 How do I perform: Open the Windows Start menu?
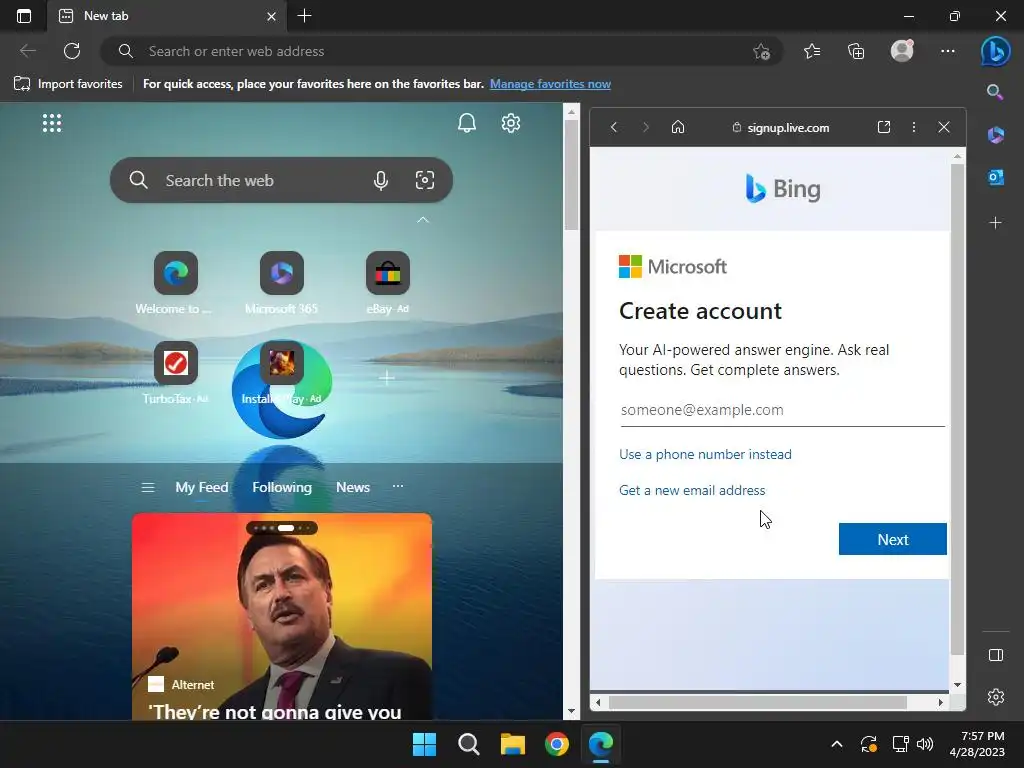[x=424, y=744]
